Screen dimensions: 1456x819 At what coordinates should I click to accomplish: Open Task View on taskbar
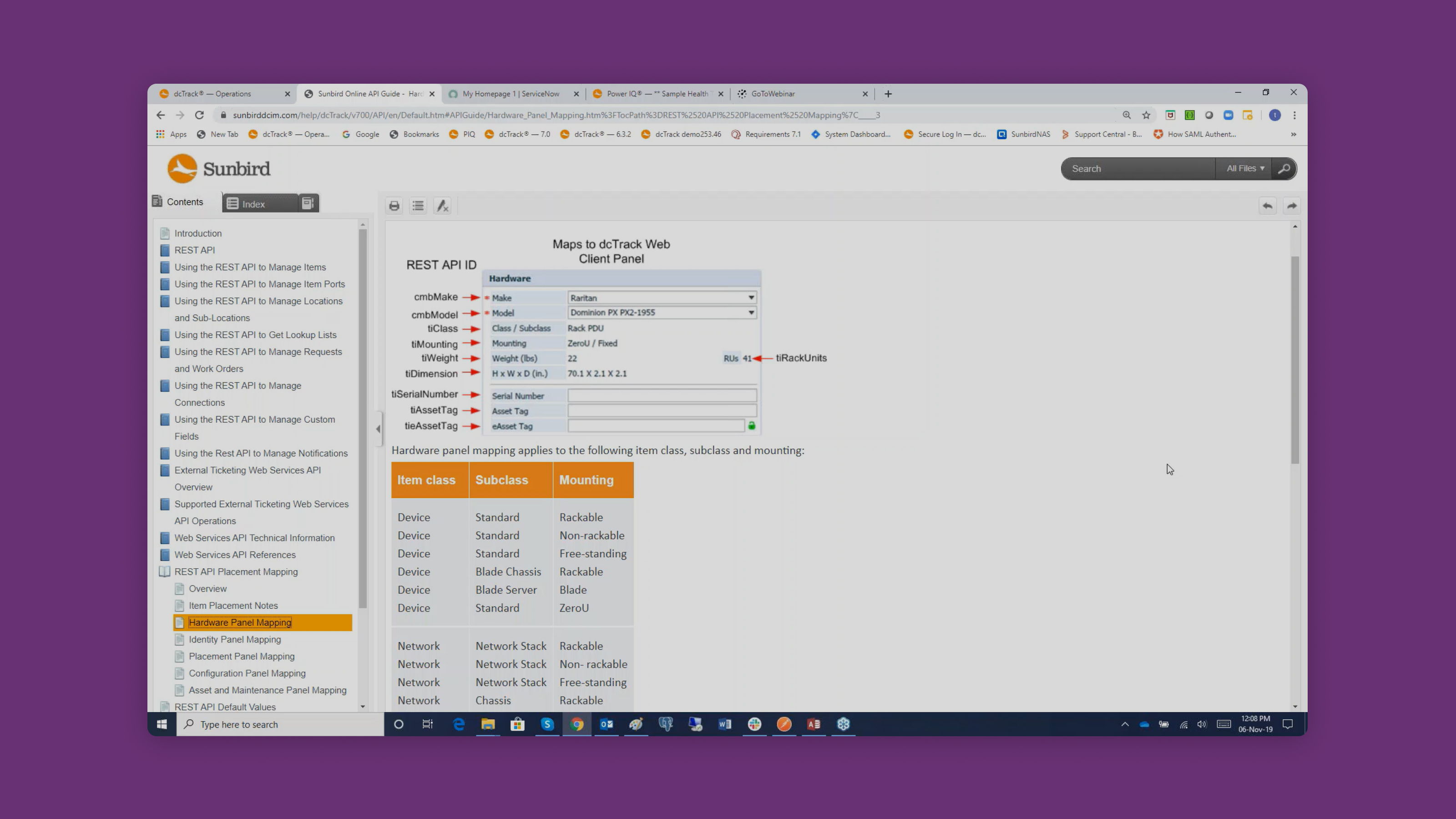coord(428,724)
